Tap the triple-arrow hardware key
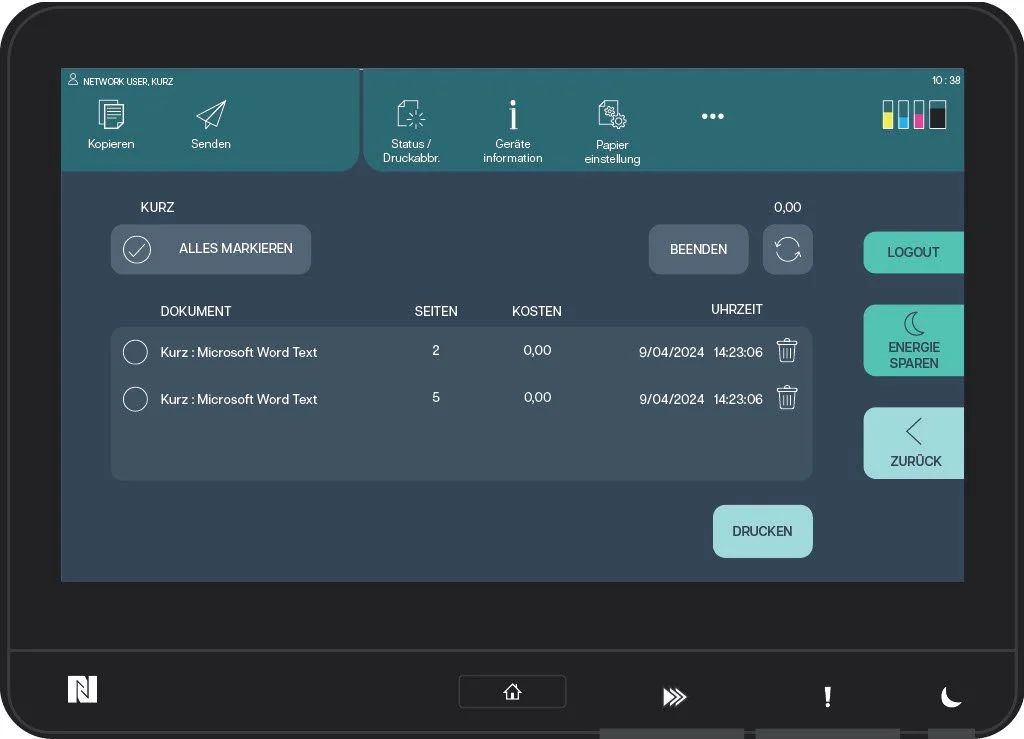Screen dimensions: 1024x739 pyautogui.click(x=674, y=697)
